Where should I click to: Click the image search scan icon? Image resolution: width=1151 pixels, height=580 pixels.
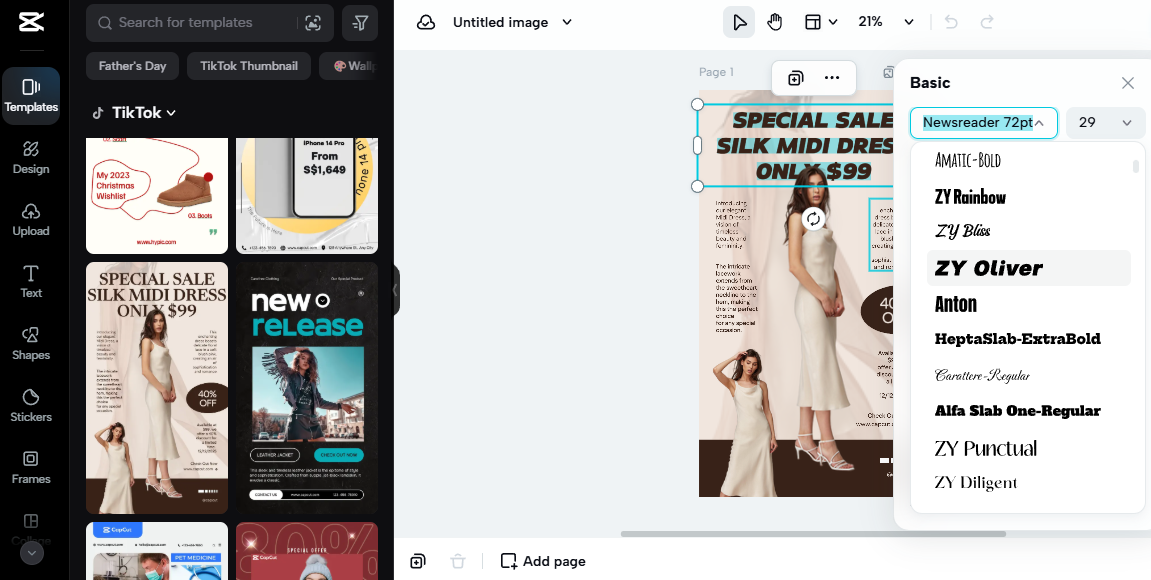[313, 23]
